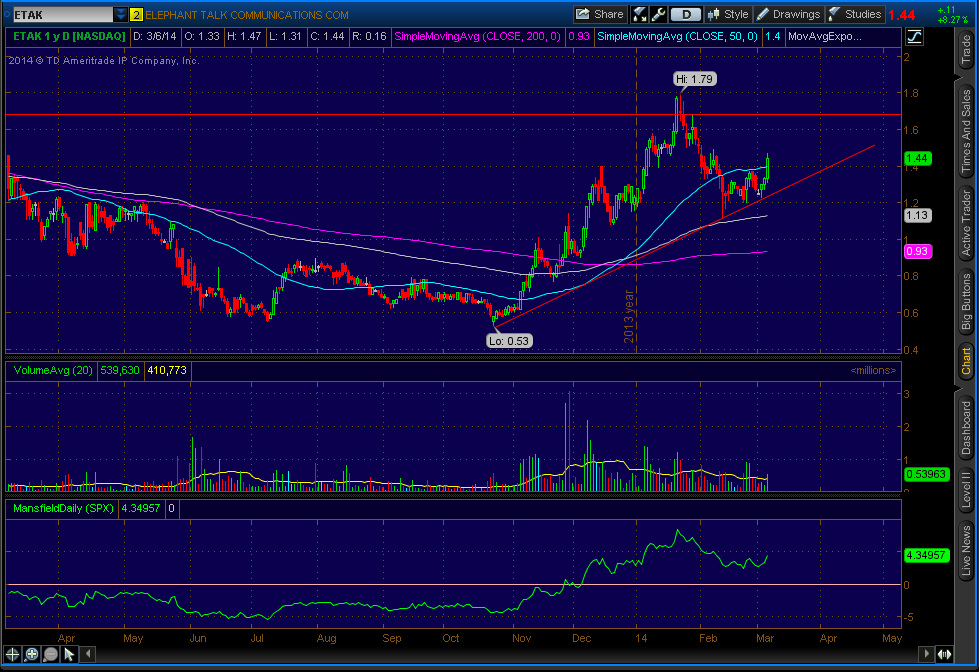This screenshot has height=672, width=979.
Task: Click the 539,630 volume value
Action: click(120, 370)
